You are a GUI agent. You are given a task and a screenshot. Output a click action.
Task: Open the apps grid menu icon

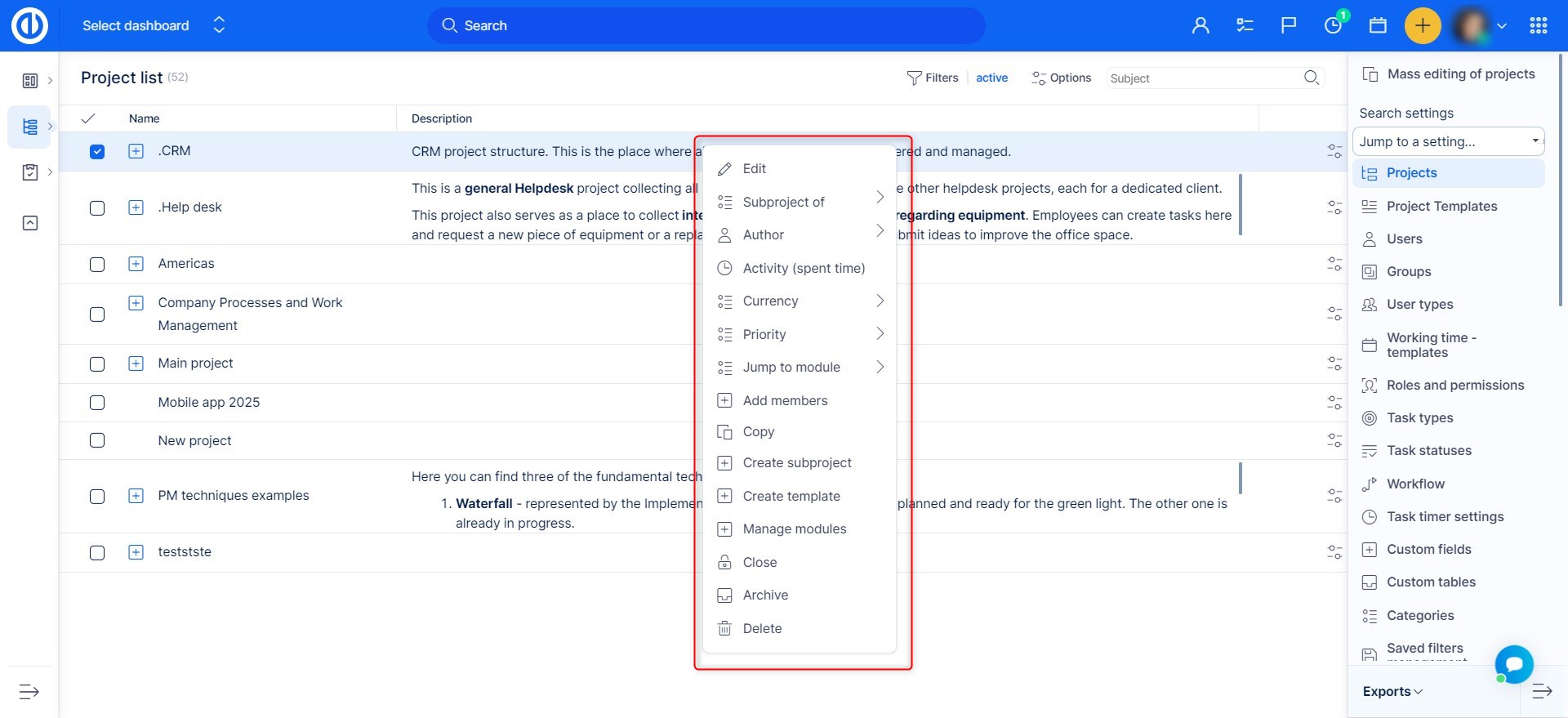coord(1539,26)
